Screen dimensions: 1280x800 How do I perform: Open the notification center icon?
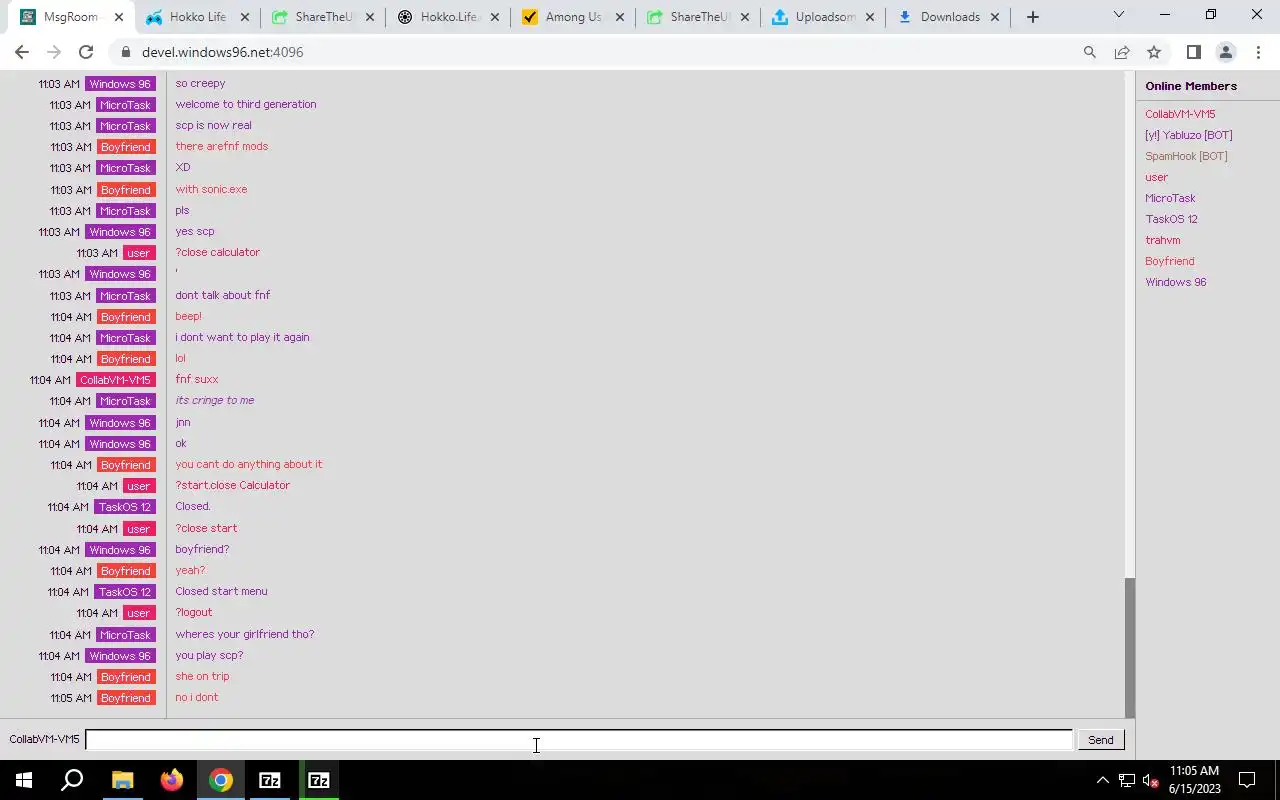coord(1247,780)
